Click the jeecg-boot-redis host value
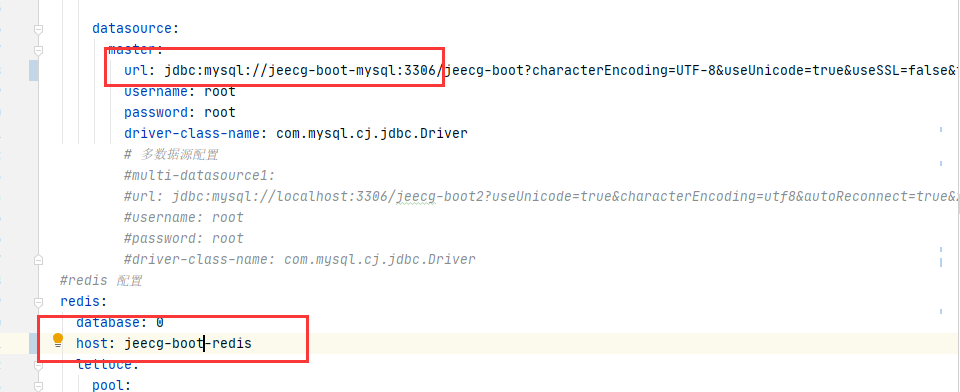 pos(188,344)
